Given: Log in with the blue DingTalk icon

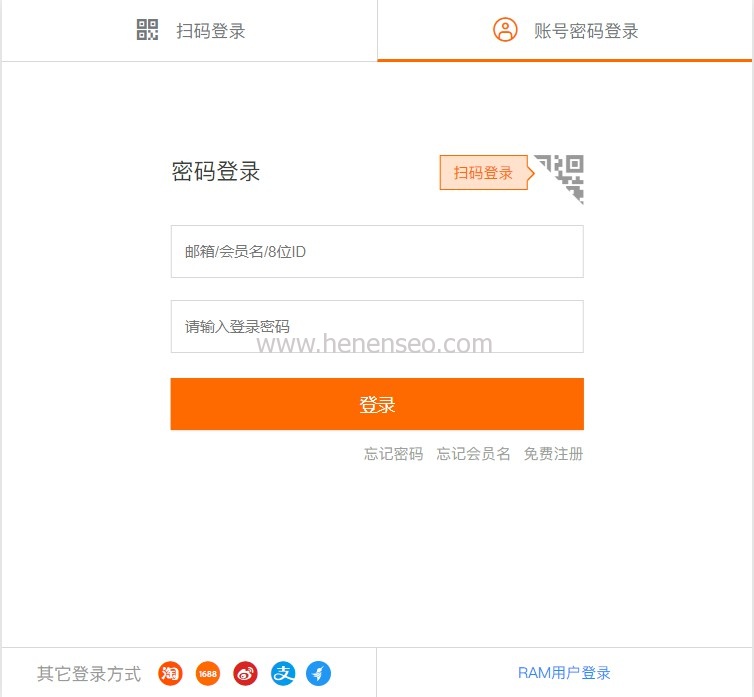Looking at the screenshot, I should pos(318,673).
